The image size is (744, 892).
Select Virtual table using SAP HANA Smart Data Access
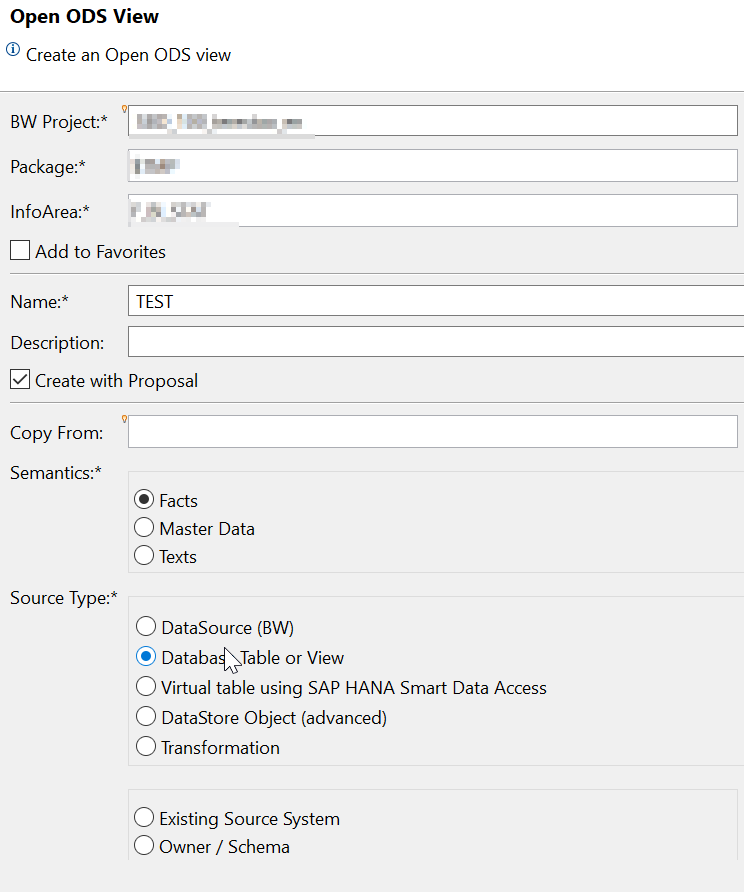(x=146, y=687)
